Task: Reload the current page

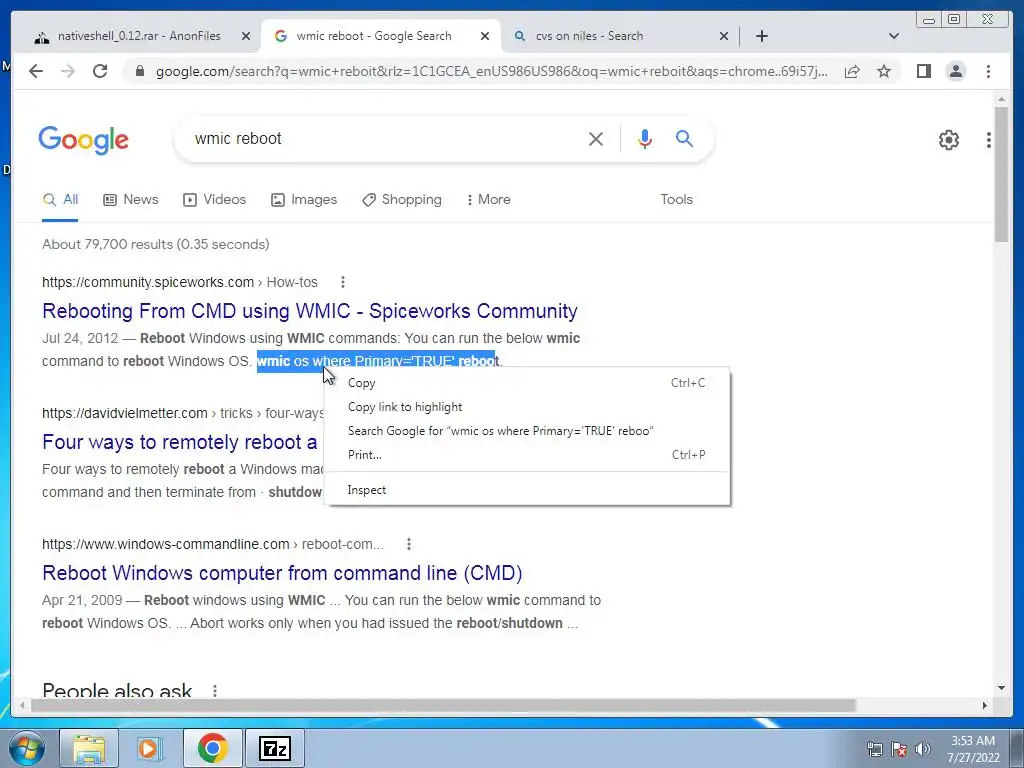Action: 100,71
